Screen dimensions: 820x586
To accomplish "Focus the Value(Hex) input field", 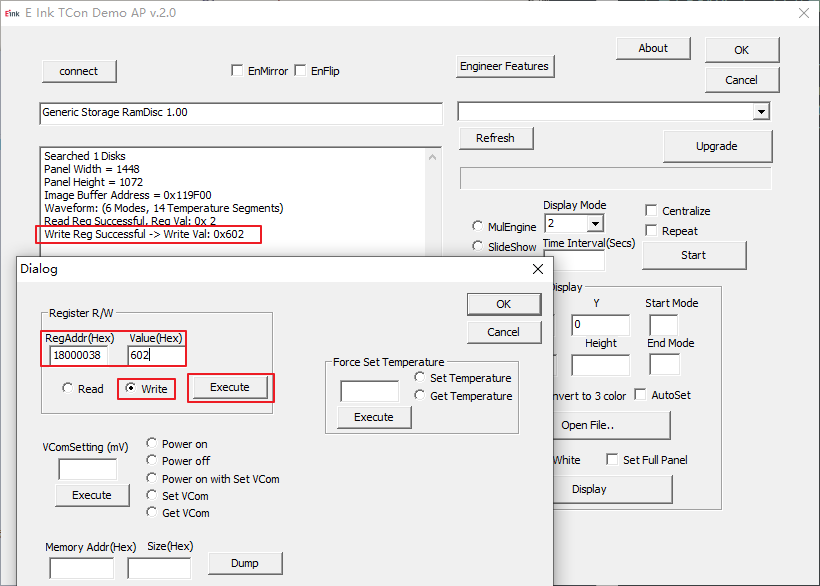I will [156, 355].
